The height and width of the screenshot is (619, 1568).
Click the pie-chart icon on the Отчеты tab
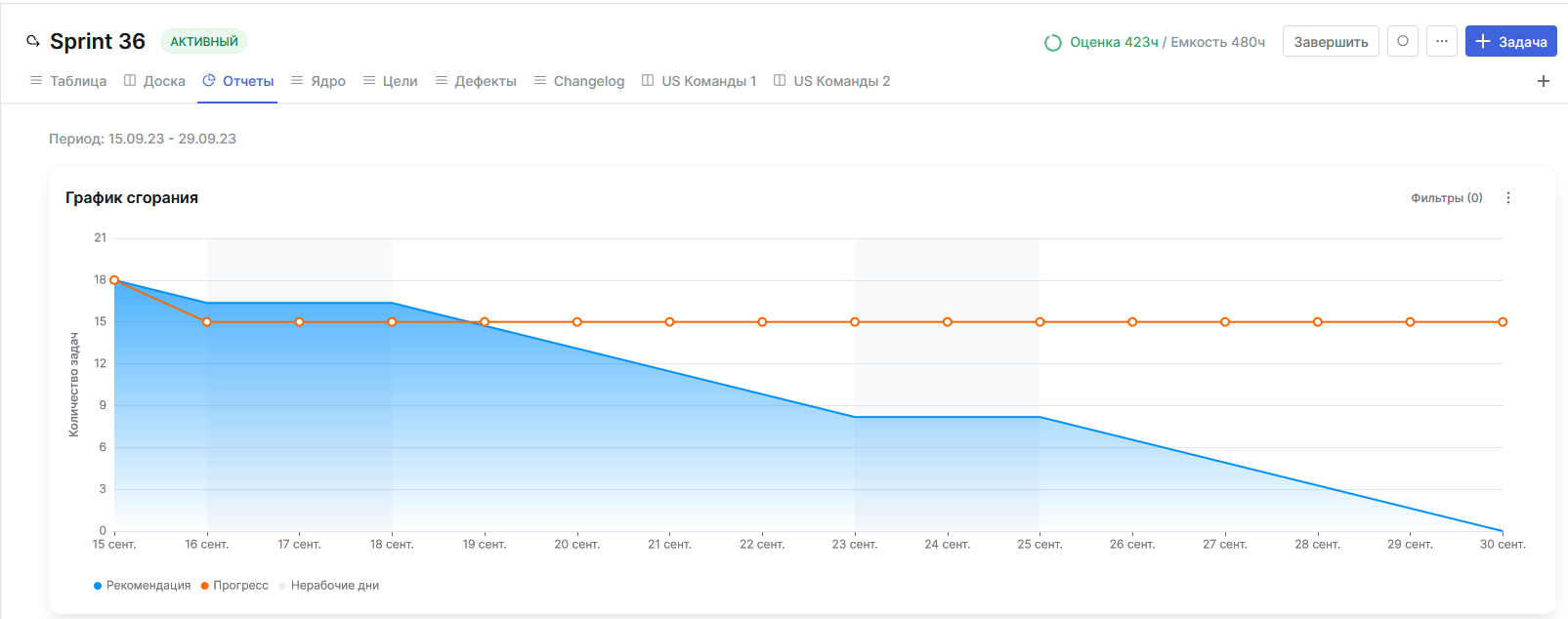[208, 81]
